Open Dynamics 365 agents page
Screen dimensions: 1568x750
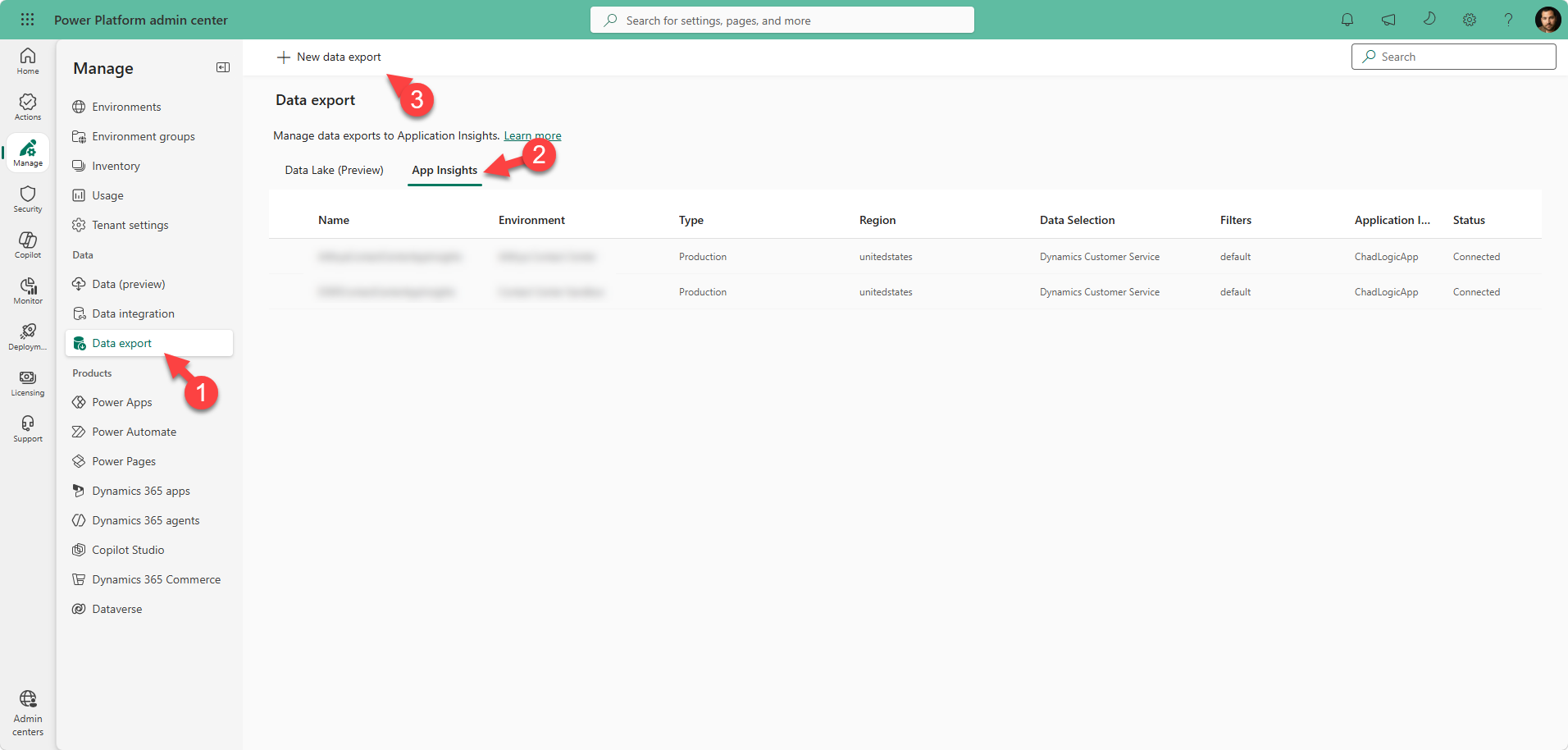149,520
